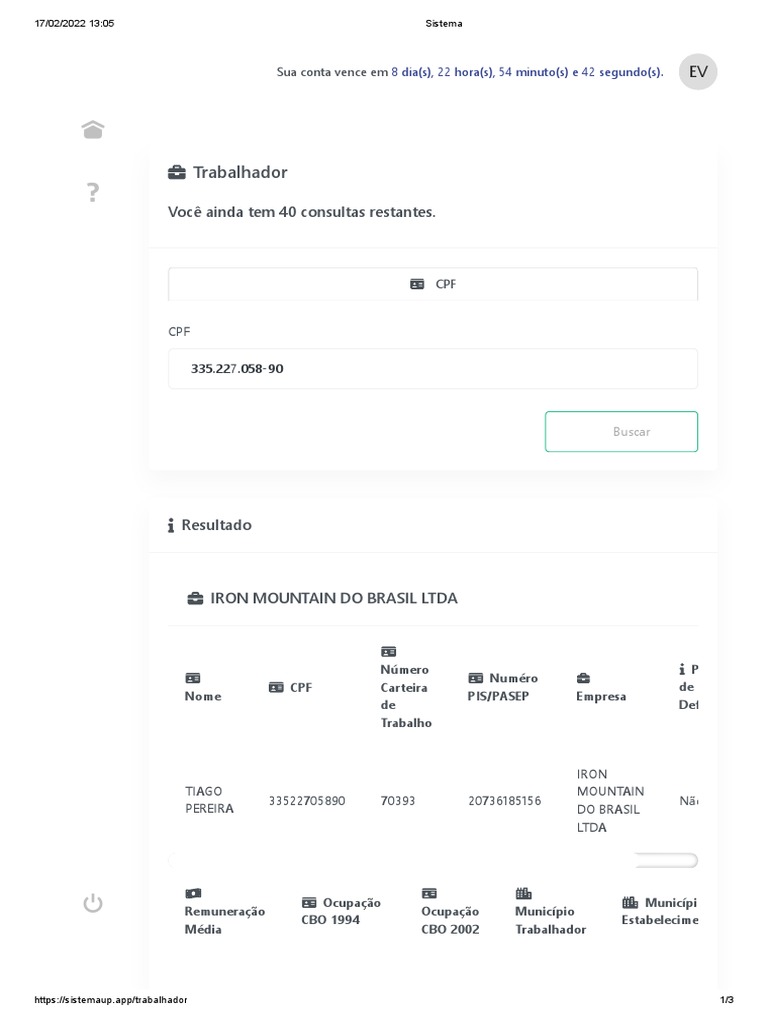The image size is (768, 1024).
Task: Click the Número PIS/PASEP column header
Action: (504, 687)
